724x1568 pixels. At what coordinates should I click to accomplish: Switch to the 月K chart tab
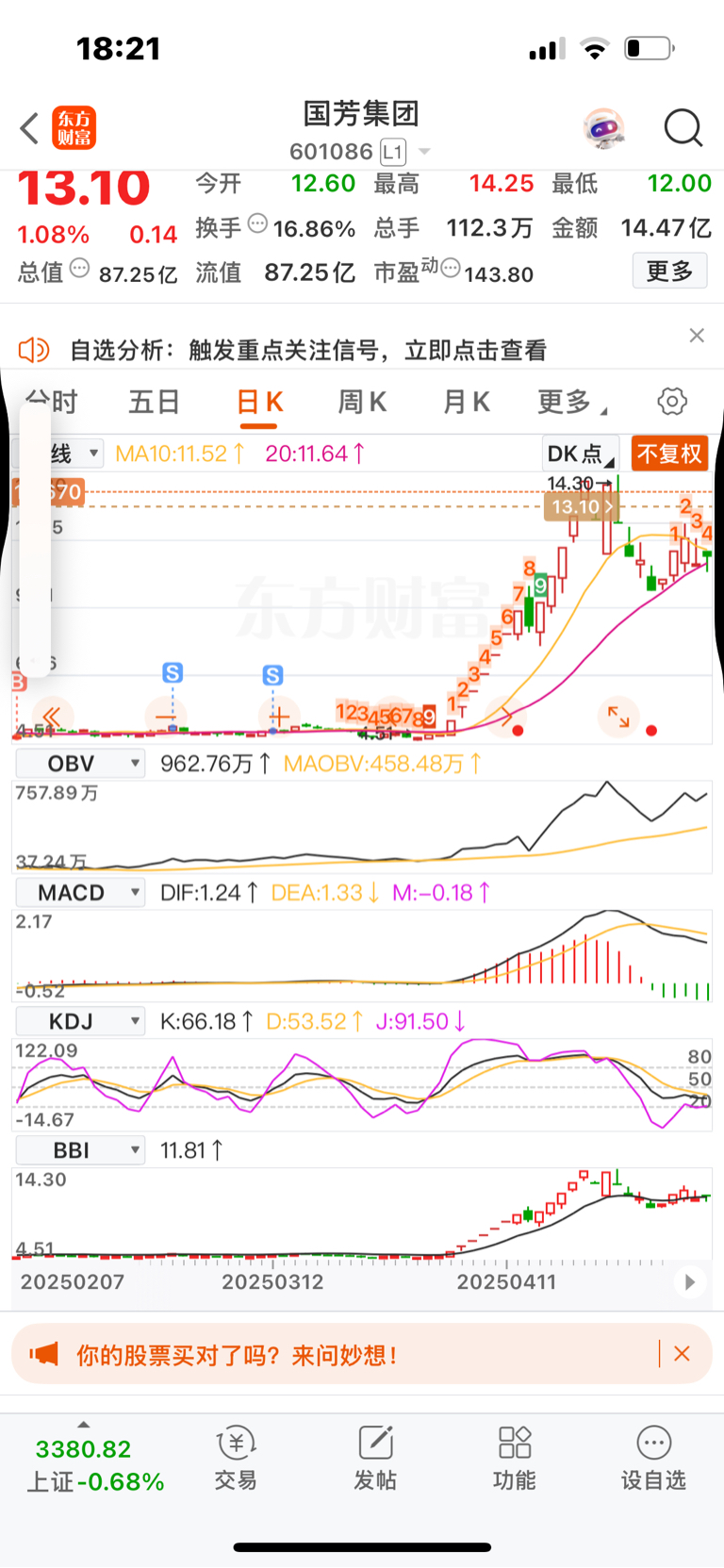[x=466, y=403]
